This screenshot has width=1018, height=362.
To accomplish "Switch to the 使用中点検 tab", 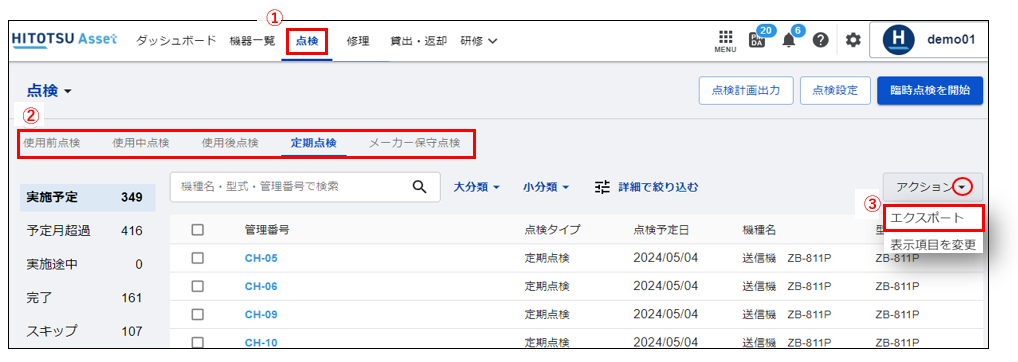I will coord(141,143).
